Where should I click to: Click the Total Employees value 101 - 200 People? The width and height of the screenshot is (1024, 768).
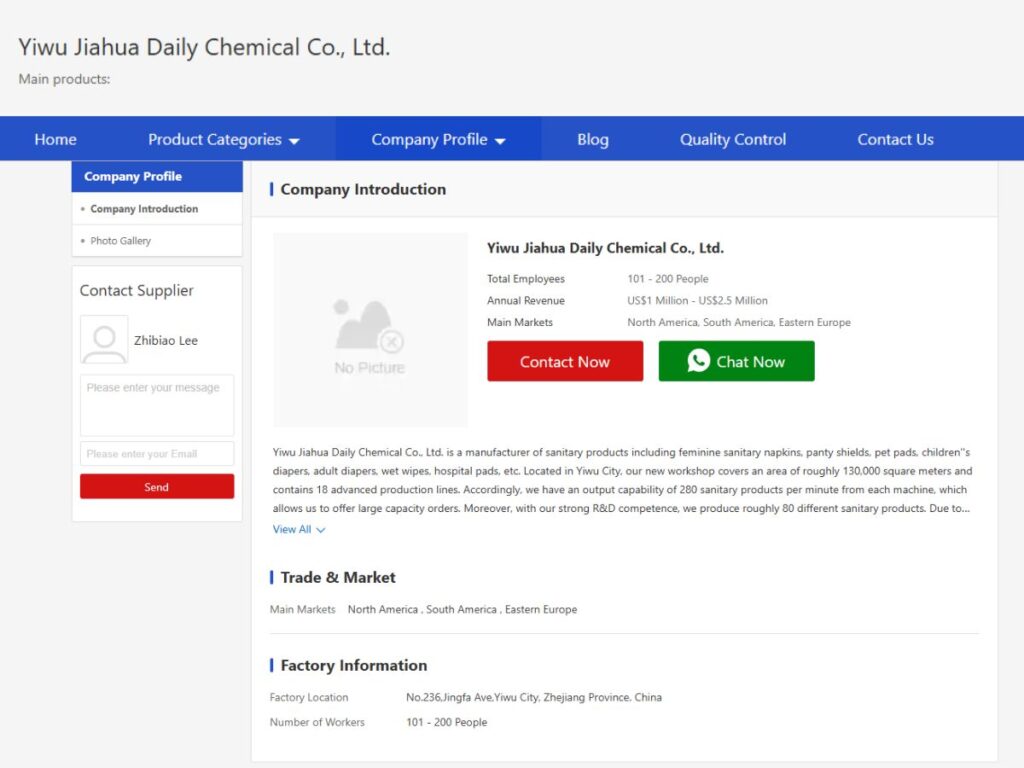tap(668, 279)
